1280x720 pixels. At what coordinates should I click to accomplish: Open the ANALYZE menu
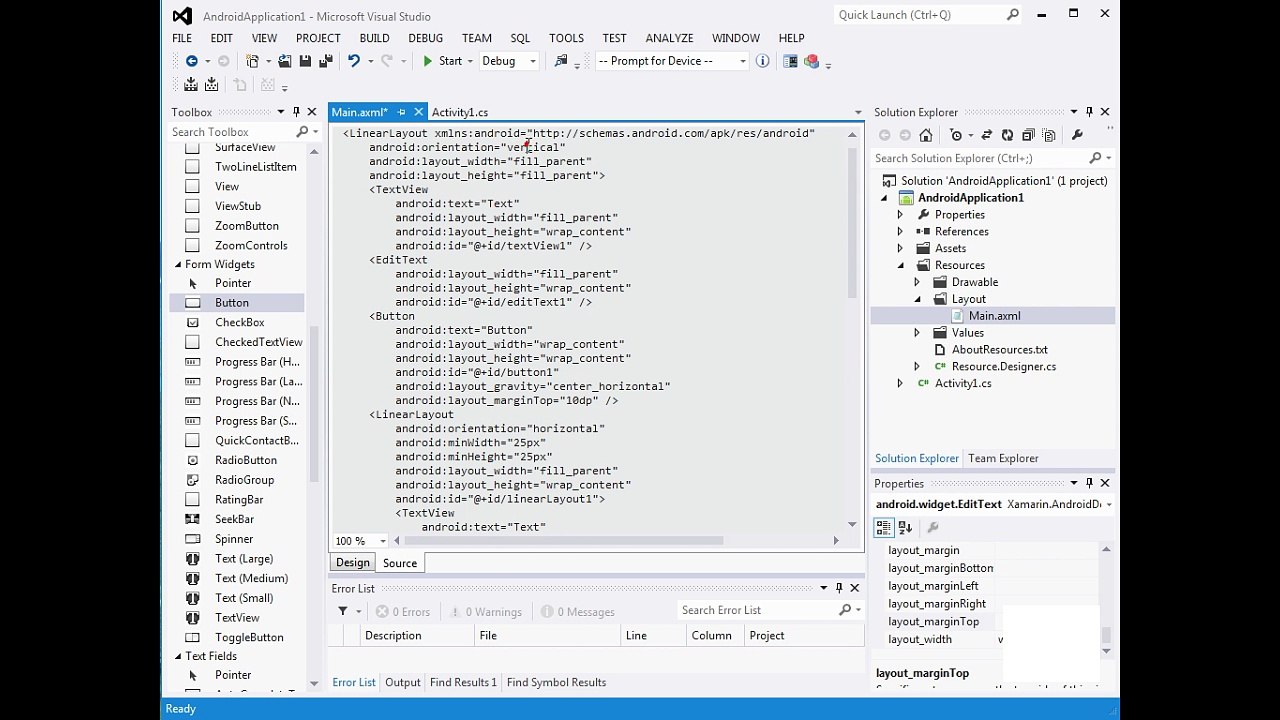tap(669, 38)
